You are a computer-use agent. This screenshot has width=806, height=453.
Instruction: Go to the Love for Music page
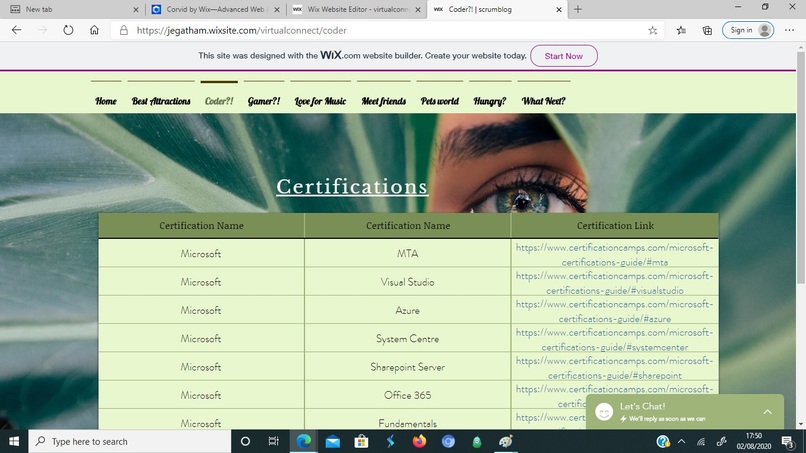click(320, 101)
